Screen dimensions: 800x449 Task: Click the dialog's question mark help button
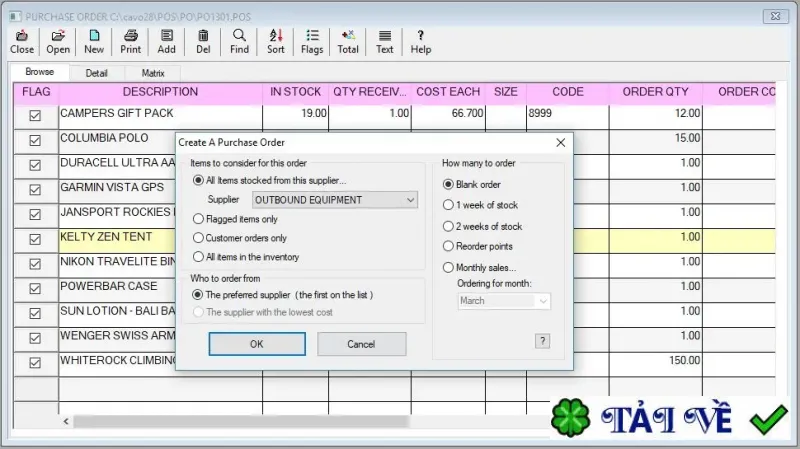[x=542, y=341]
